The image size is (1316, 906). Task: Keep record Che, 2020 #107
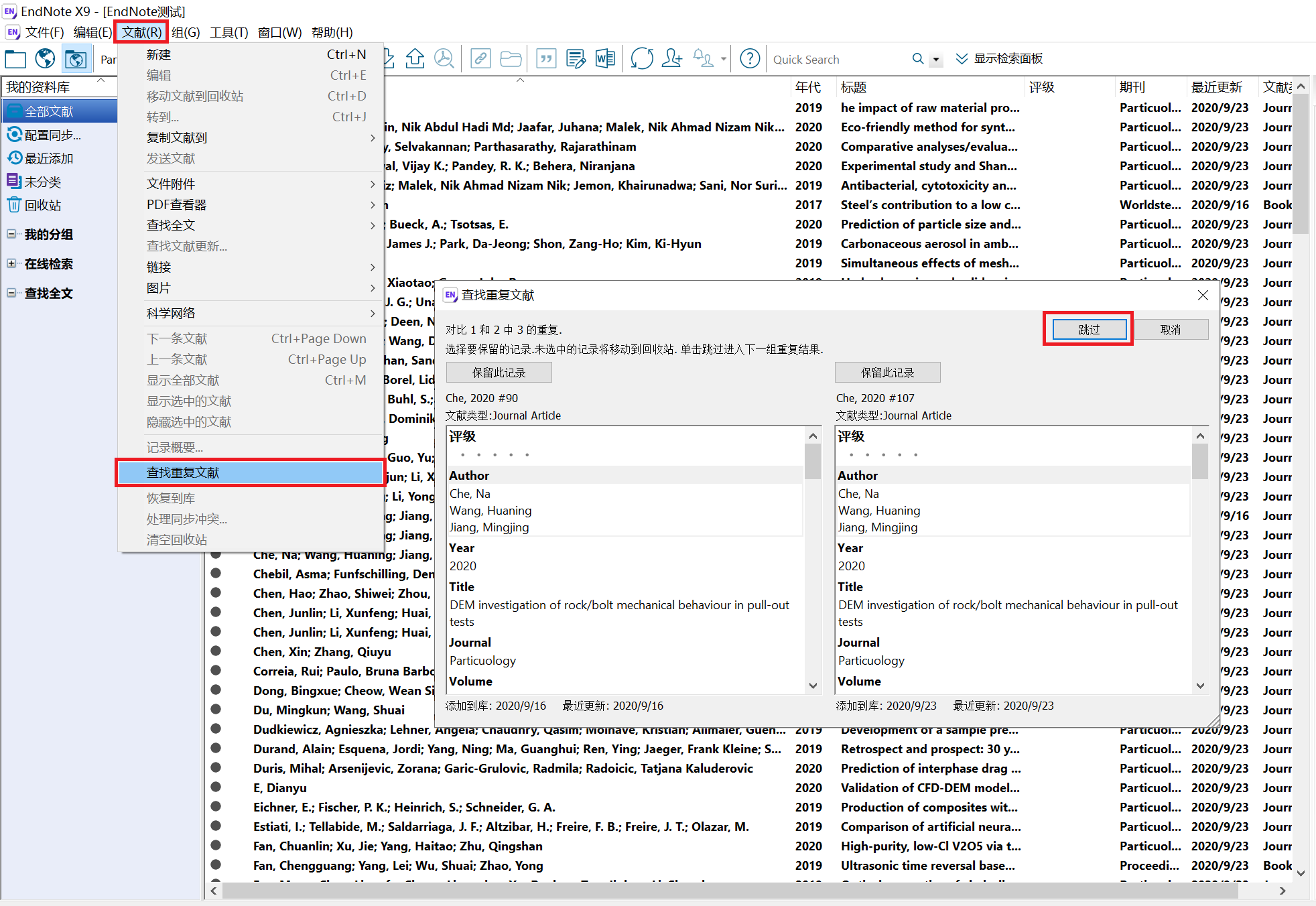point(888,373)
